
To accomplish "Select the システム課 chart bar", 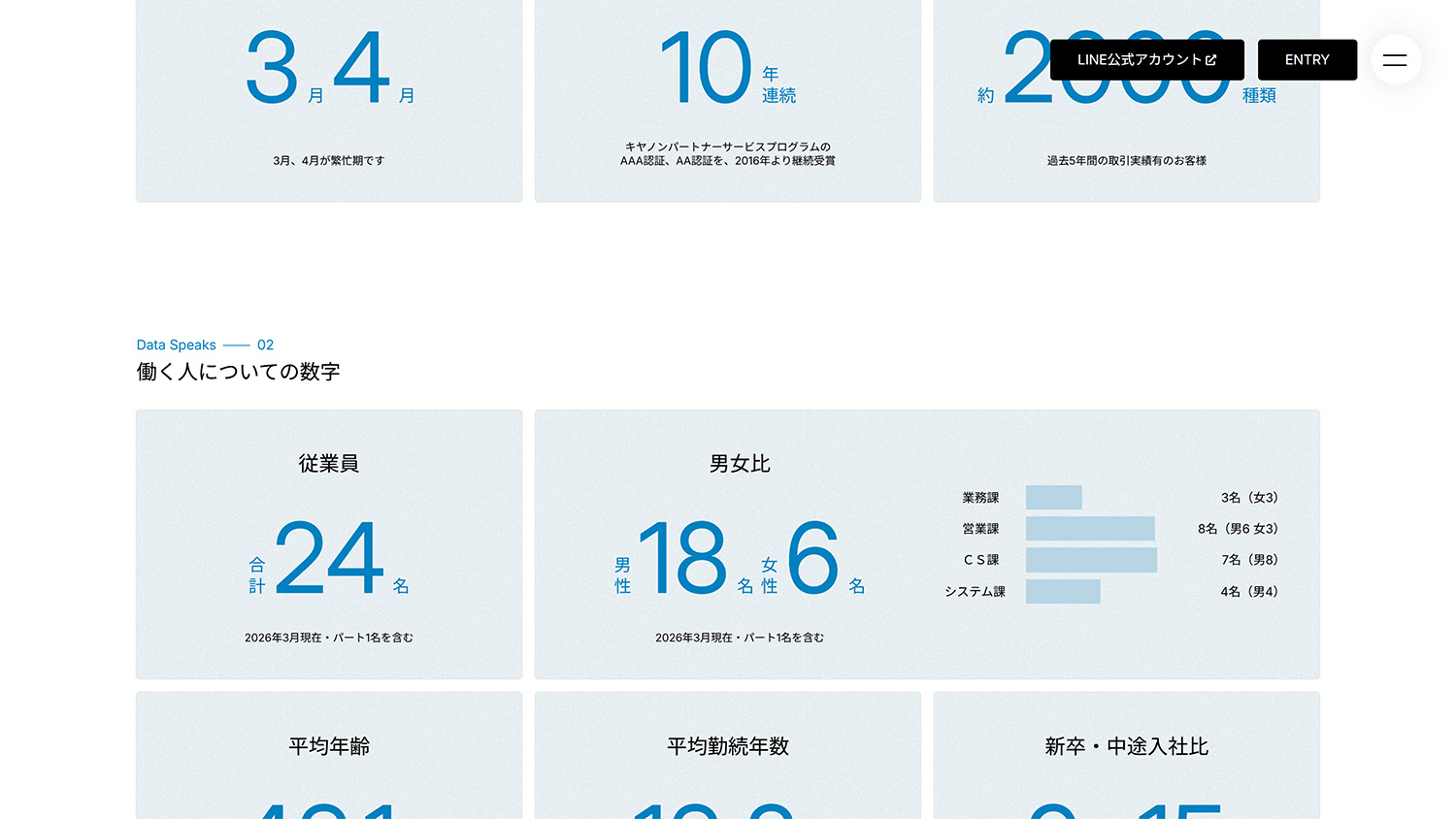I will point(1063,592).
